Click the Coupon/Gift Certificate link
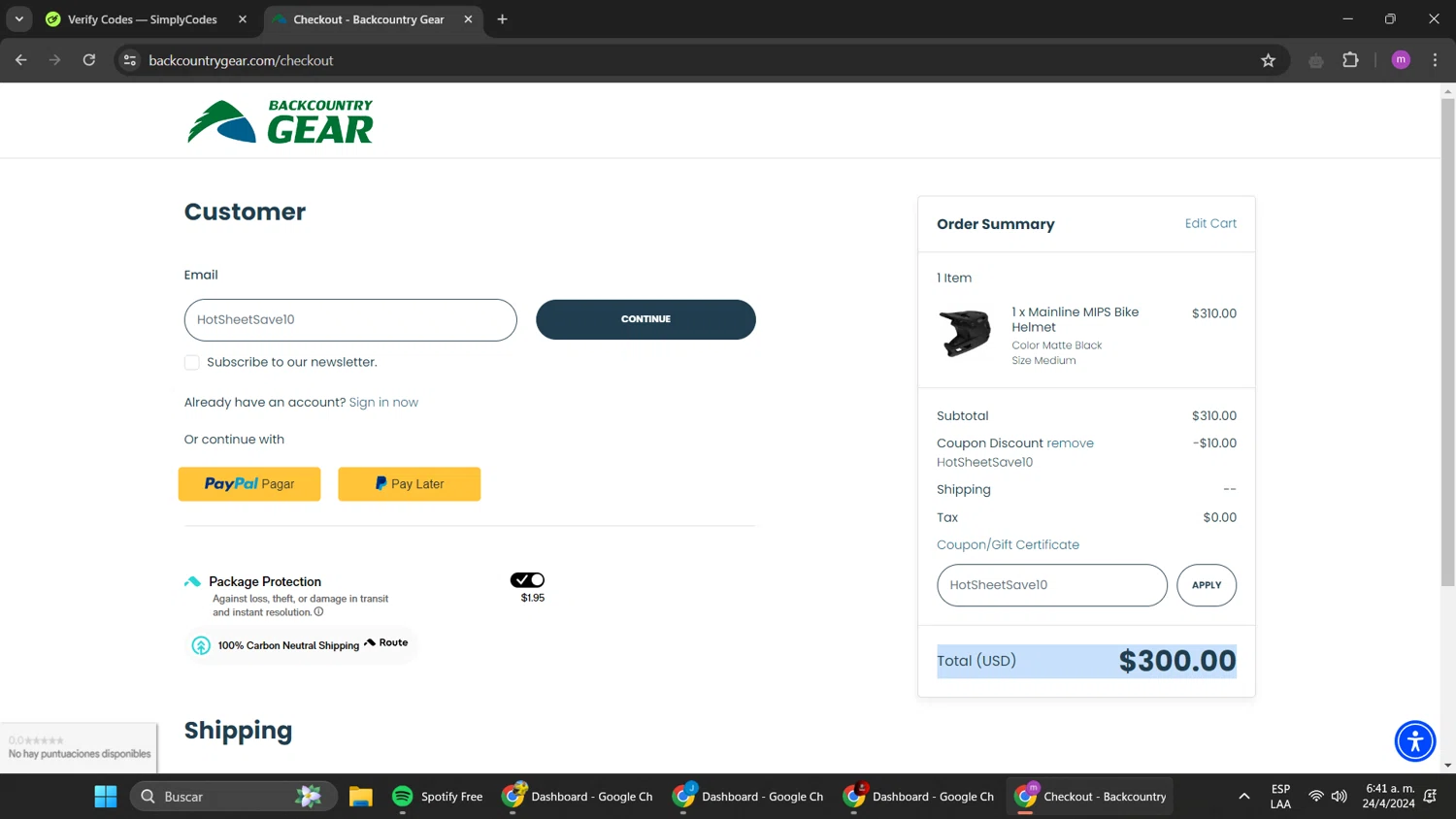 (x=1008, y=545)
